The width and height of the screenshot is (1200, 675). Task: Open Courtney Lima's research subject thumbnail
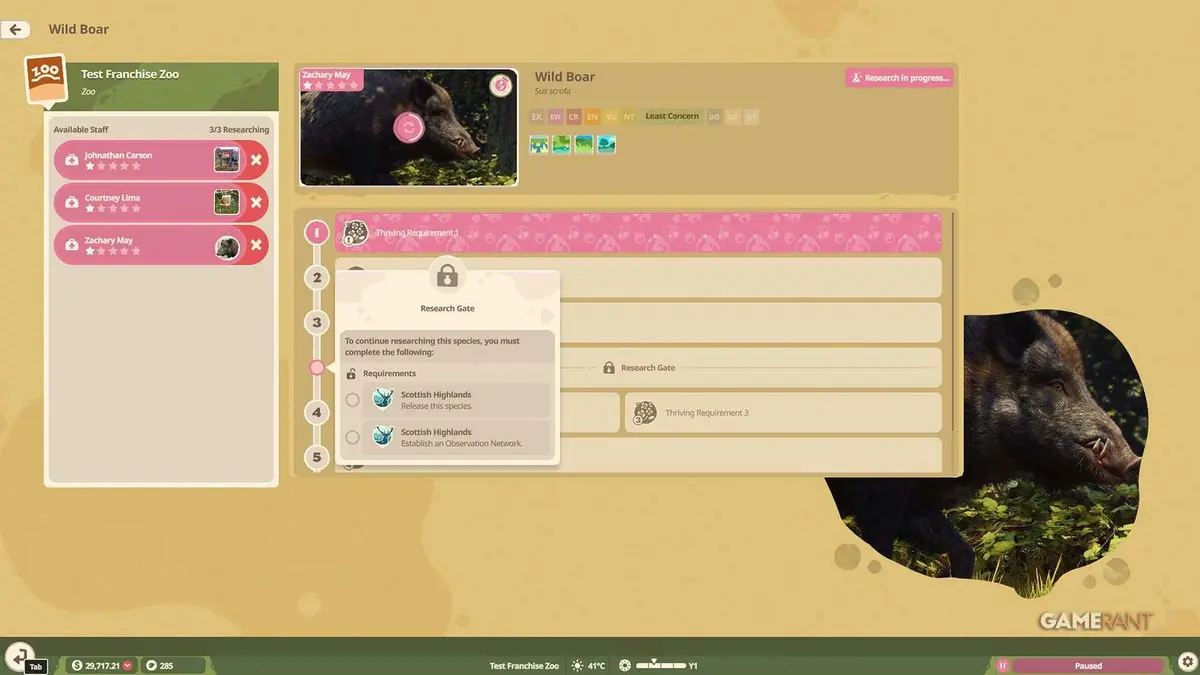pyautogui.click(x=227, y=202)
